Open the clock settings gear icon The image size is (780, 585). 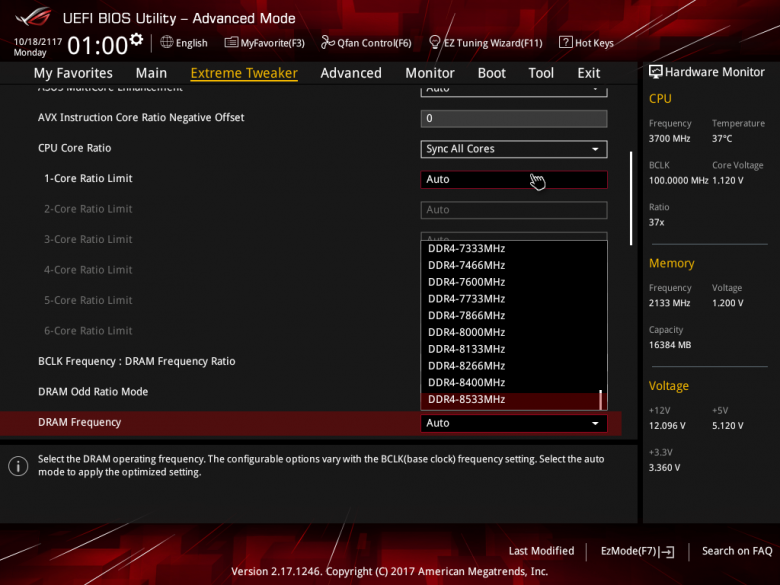tap(136, 39)
